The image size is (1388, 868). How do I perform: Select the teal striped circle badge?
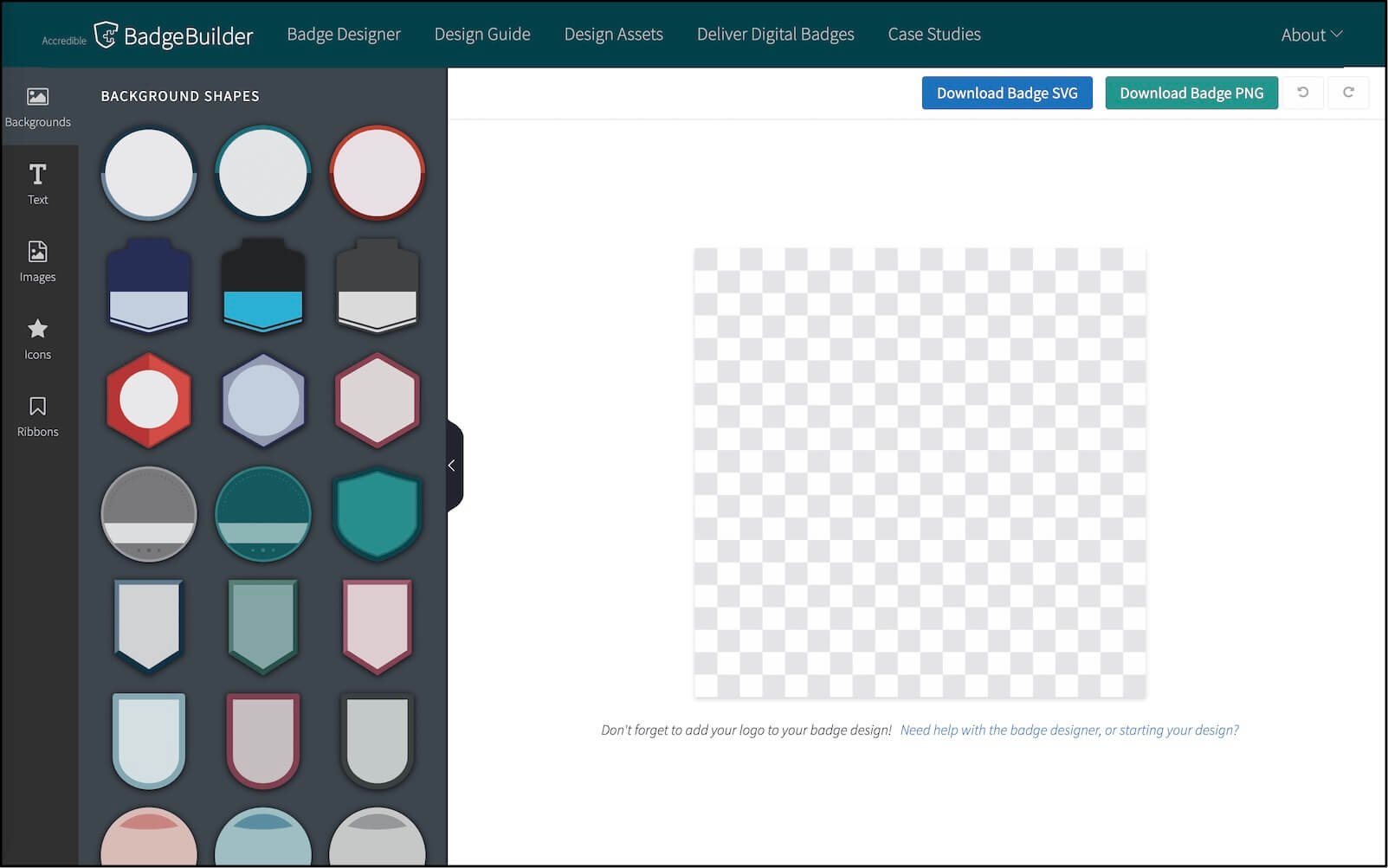(x=263, y=514)
